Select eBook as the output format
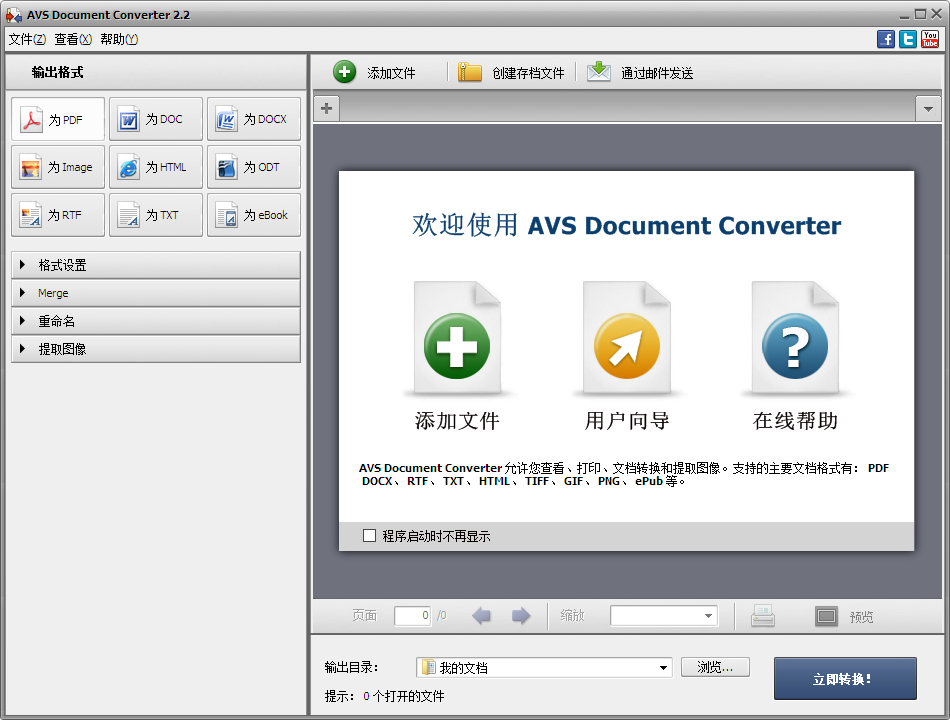This screenshot has width=950, height=720. point(254,215)
